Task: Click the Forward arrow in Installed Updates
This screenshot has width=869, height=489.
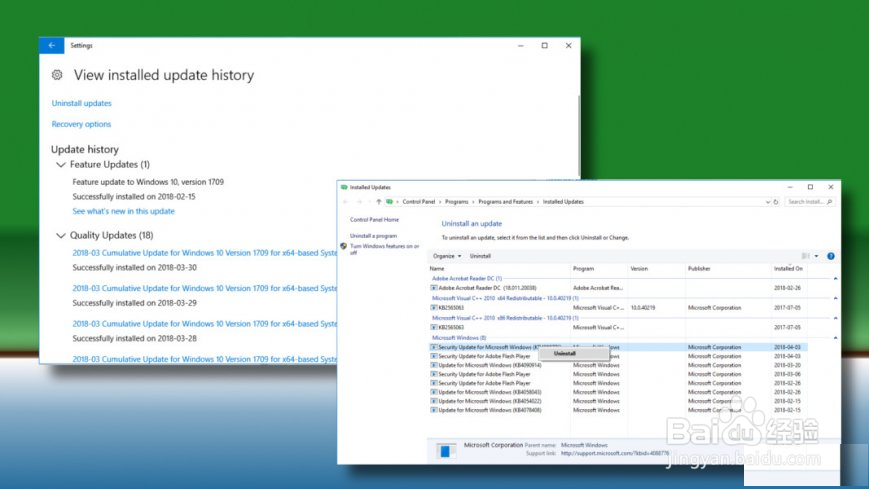Action: point(359,202)
